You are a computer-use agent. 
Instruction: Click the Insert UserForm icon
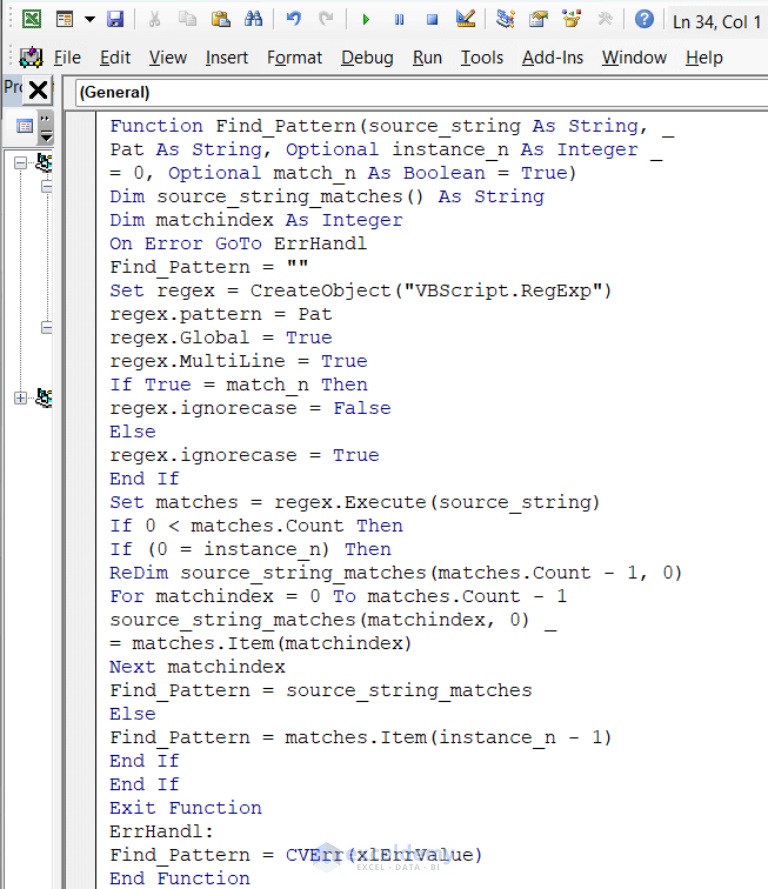point(65,20)
